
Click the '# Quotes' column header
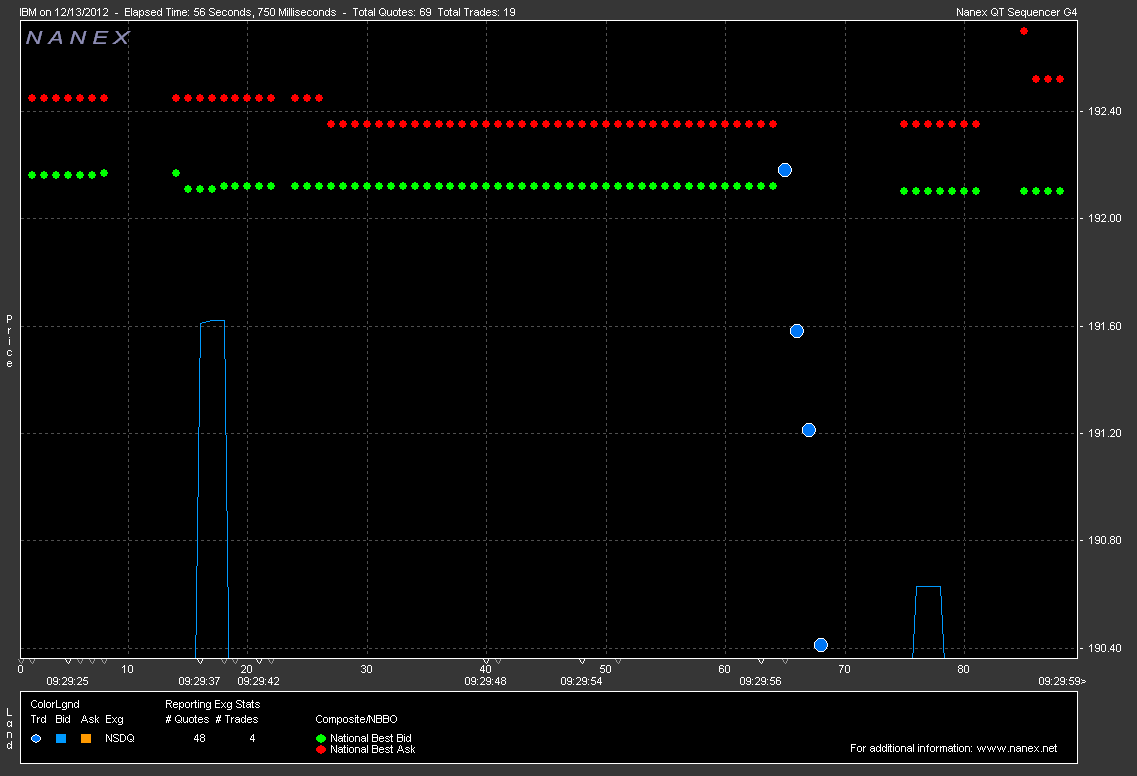(187, 719)
